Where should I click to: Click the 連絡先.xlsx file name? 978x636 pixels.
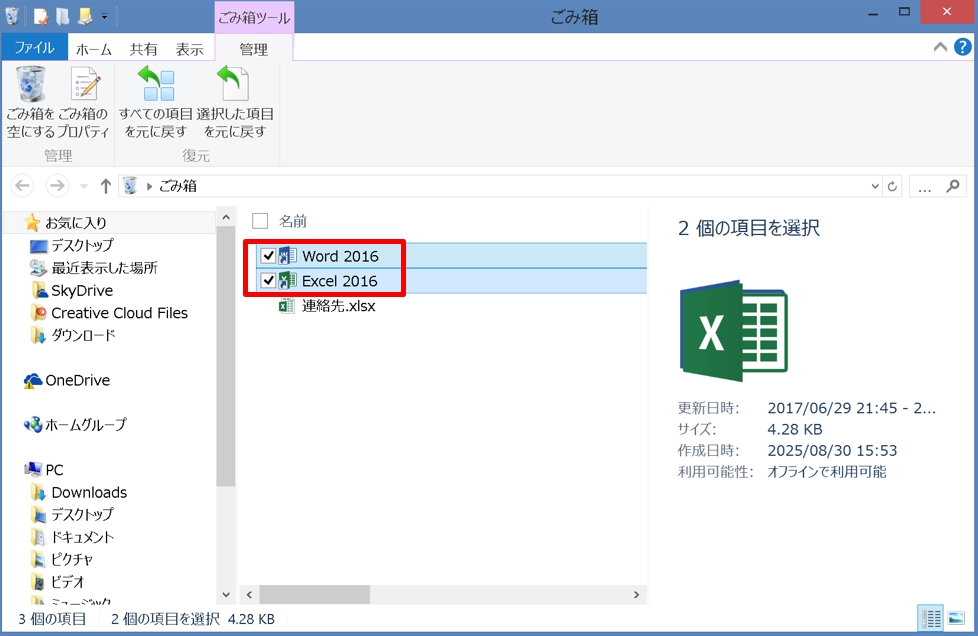click(x=339, y=306)
